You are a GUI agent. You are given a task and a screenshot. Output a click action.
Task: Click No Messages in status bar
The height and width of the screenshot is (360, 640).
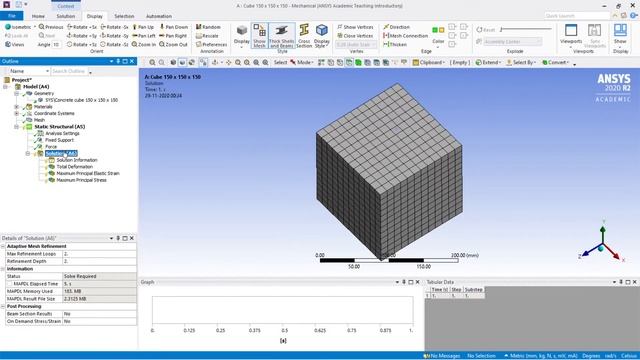tap(442, 356)
